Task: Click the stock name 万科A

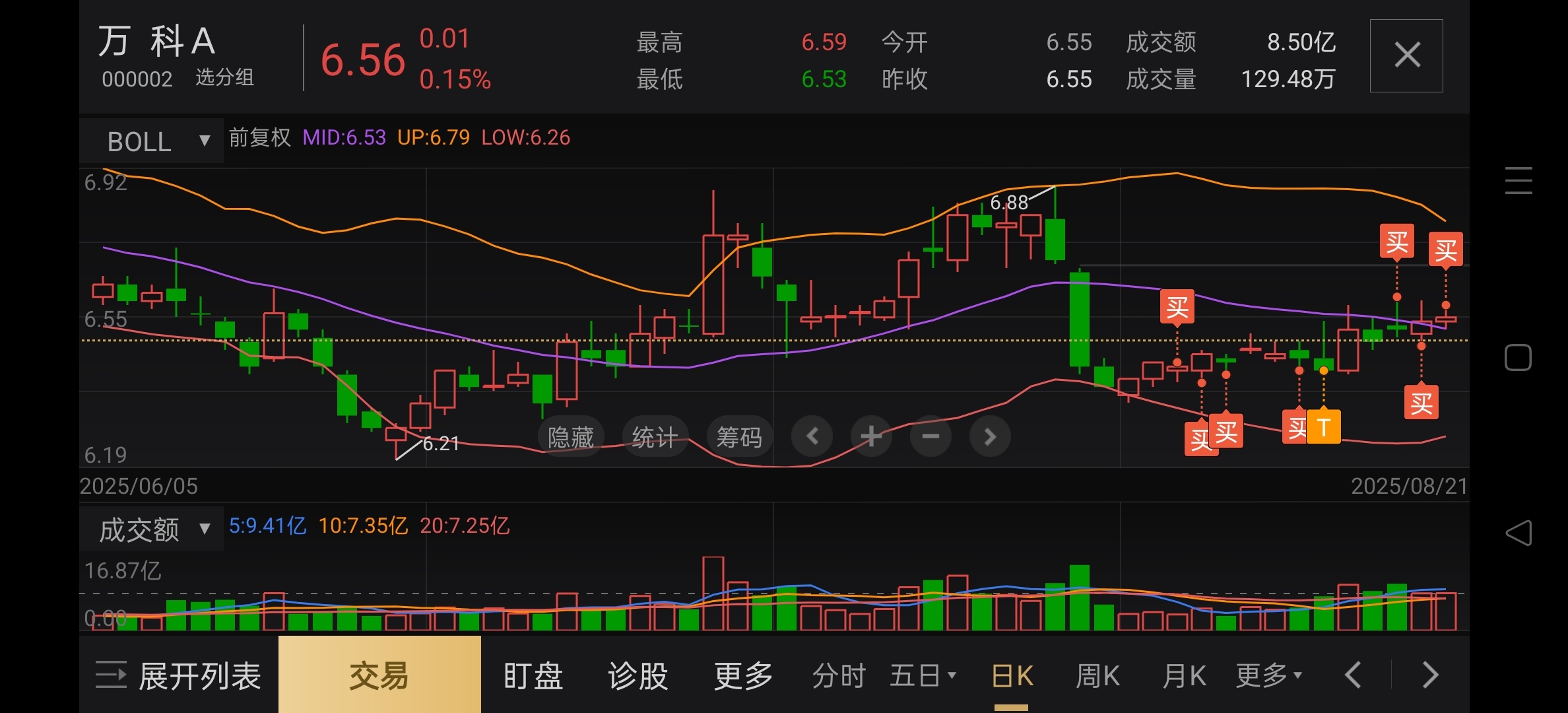Action: pyautogui.click(x=156, y=41)
